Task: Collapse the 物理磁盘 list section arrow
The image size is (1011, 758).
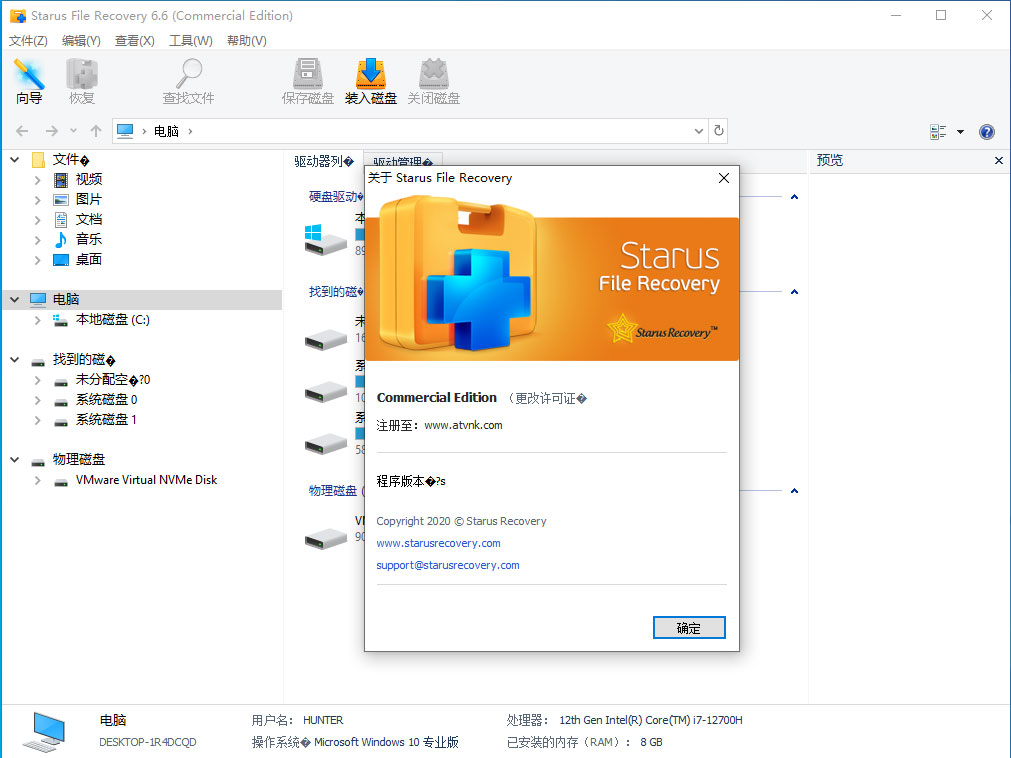Action: [x=794, y=491]
